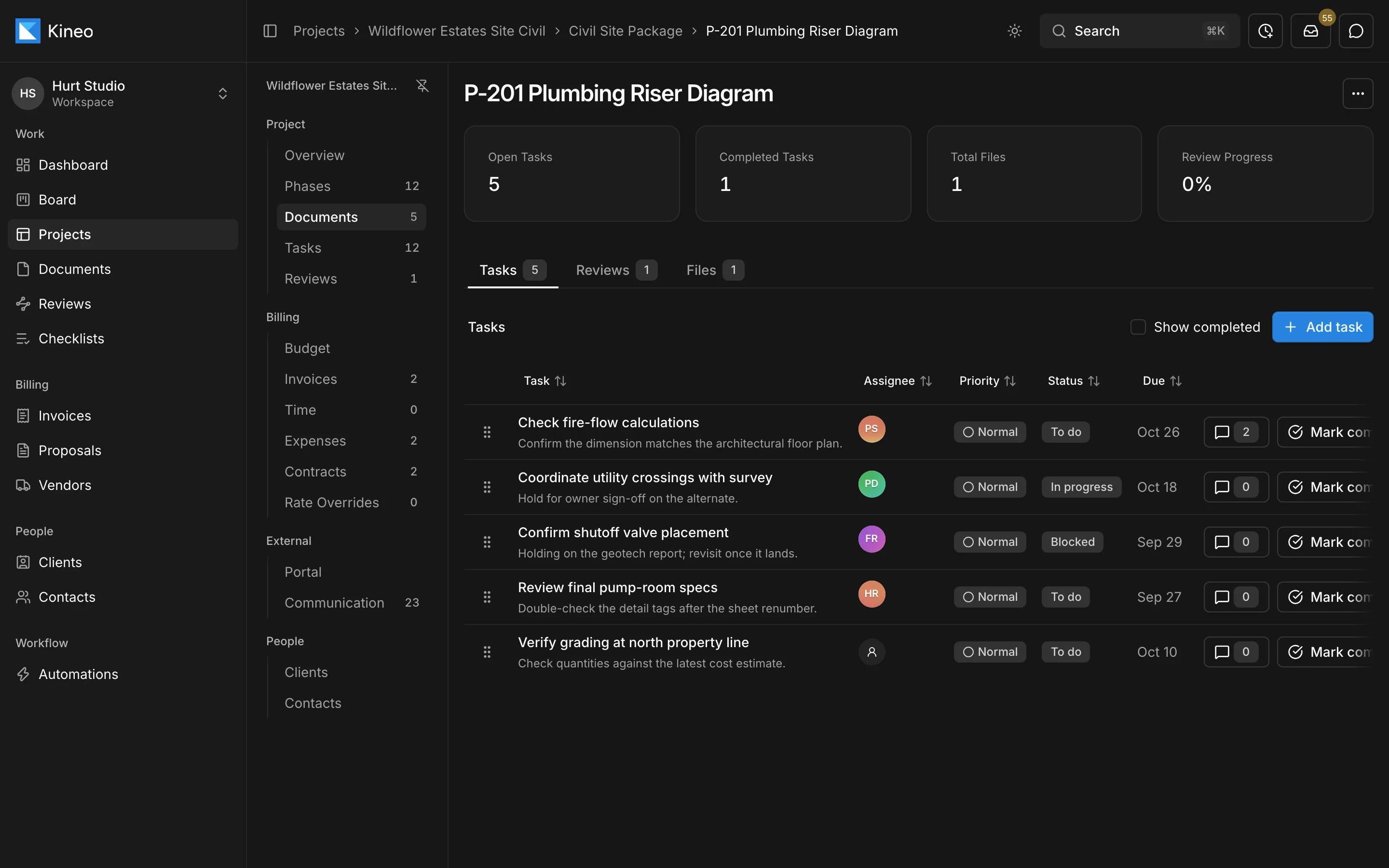
Task: Sort by the Status column
Action: pyautogui.click(x=1073, y=381)
